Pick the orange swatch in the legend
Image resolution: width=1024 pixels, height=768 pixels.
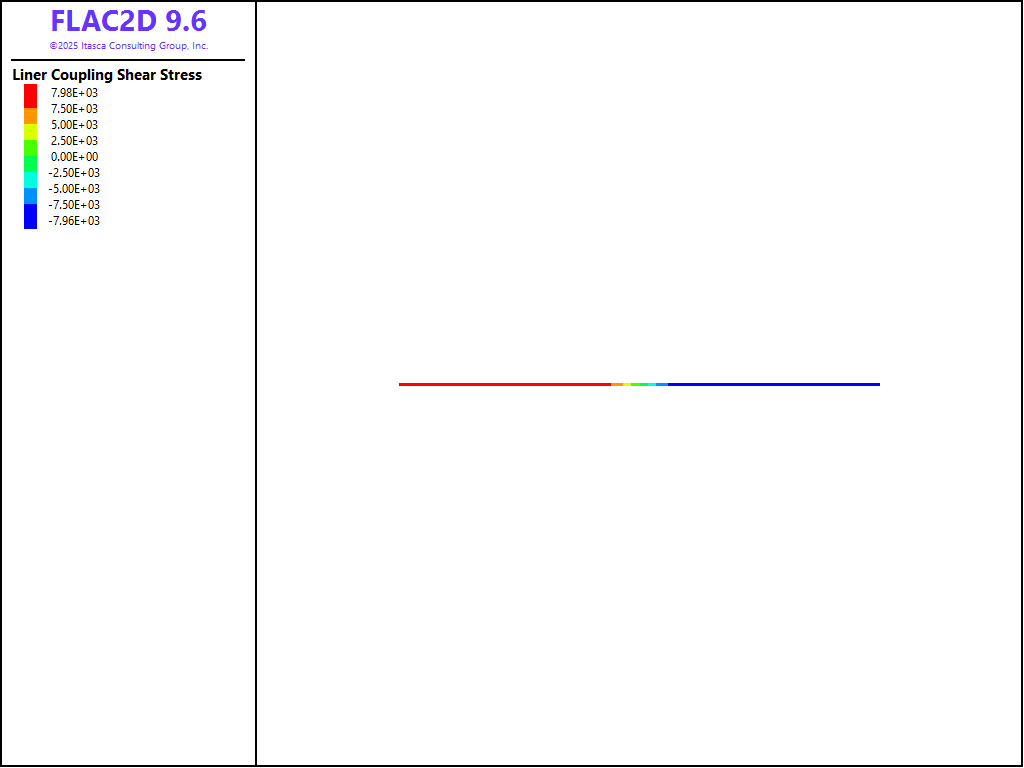click(31, 116)
